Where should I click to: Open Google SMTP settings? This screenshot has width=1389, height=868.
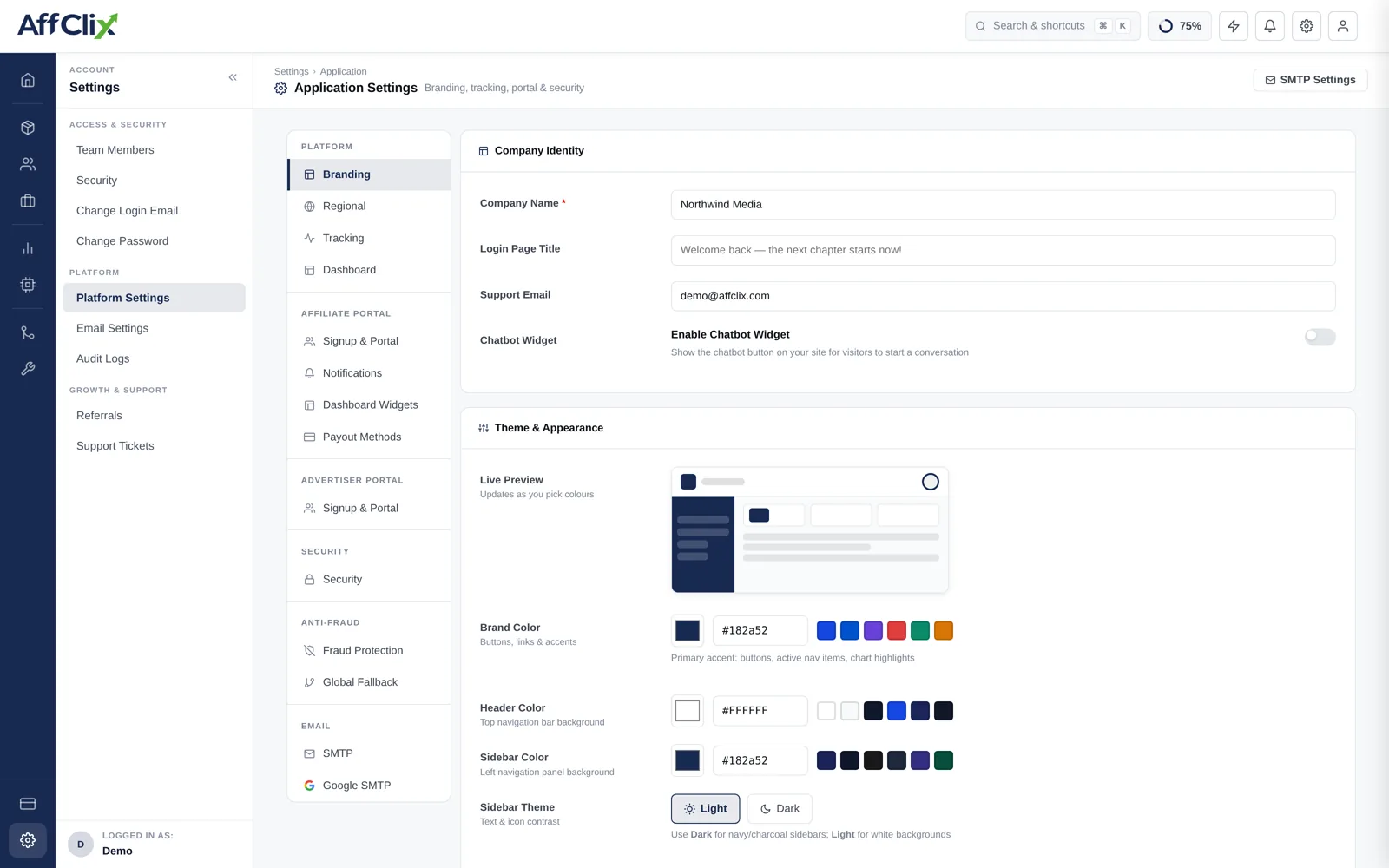pos(369,786)
